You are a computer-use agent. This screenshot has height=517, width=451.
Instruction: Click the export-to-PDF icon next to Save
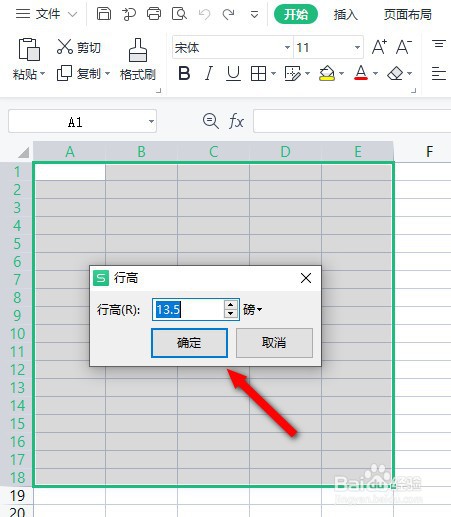(x=129, y=14)
